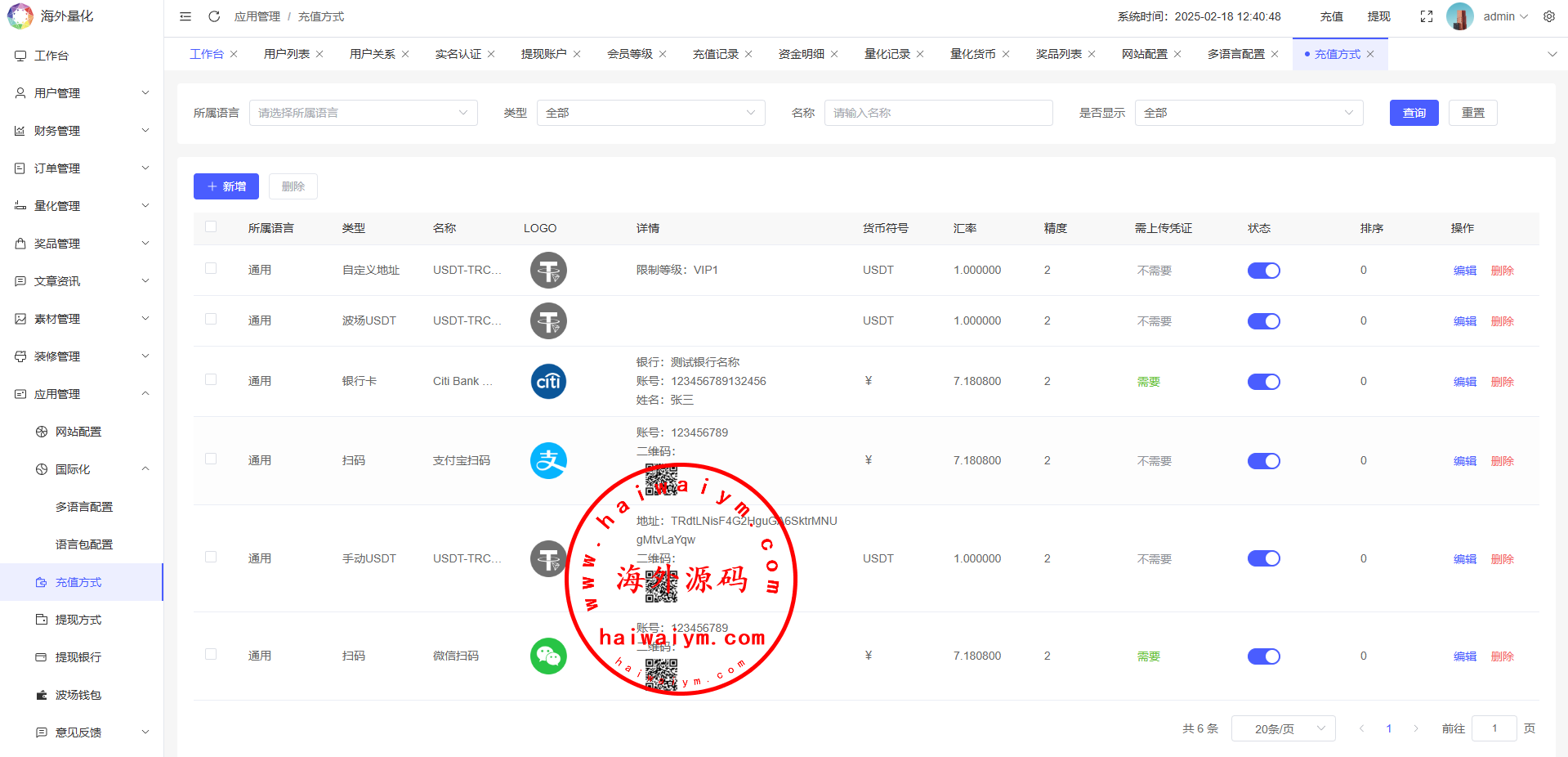The image size is (1568, 757).
Task: Click the 名称 name input field
Action: (938, 113)
